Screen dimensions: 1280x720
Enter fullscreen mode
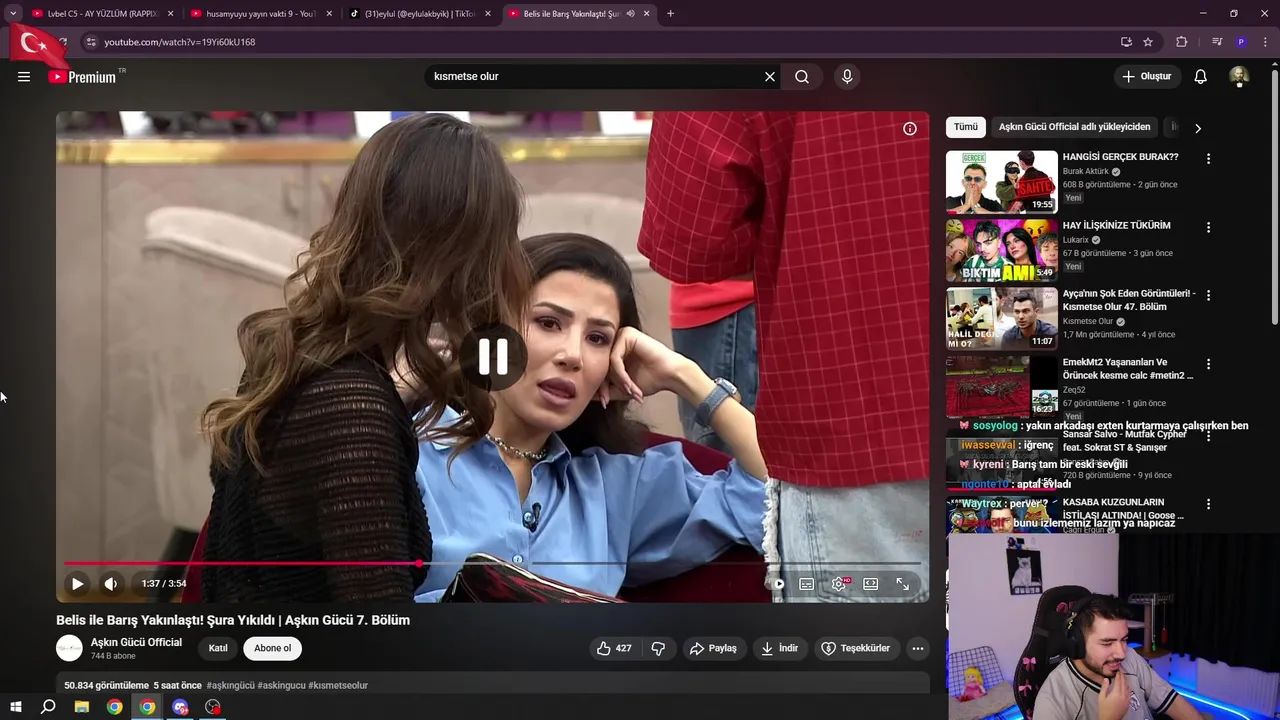[x=903, y=583]
